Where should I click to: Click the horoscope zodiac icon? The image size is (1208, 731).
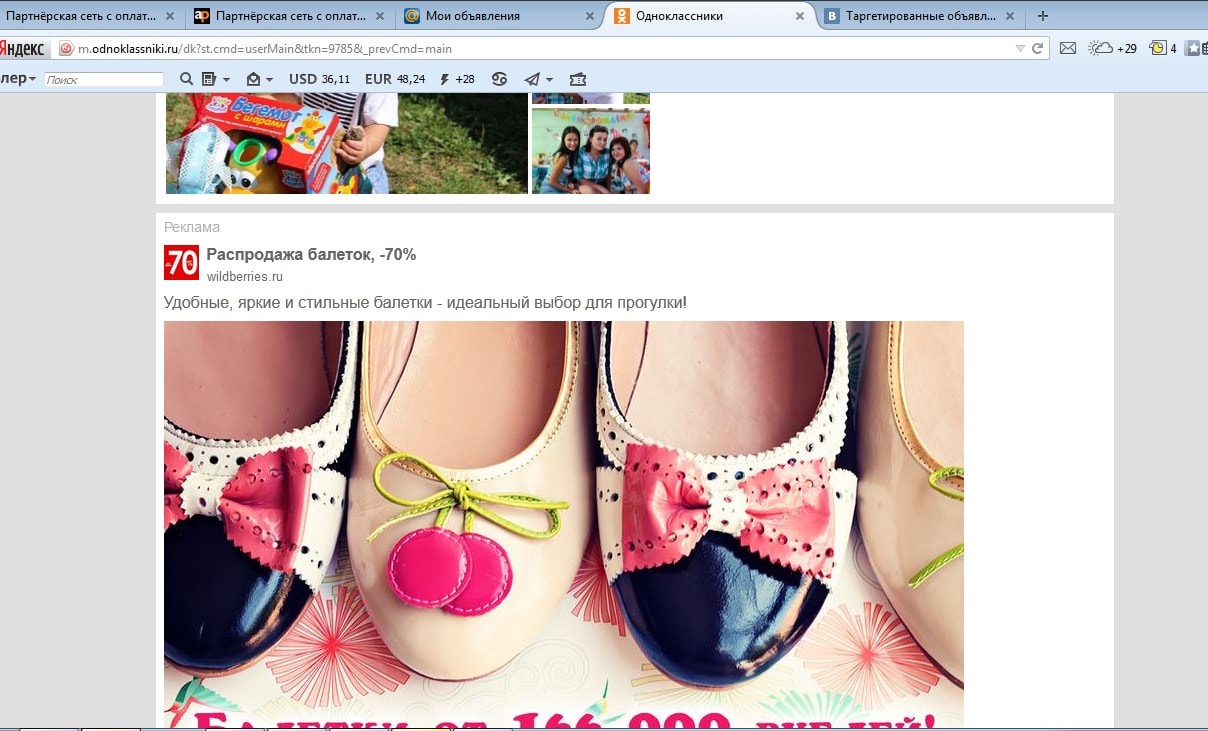click(x=498, y=79)
